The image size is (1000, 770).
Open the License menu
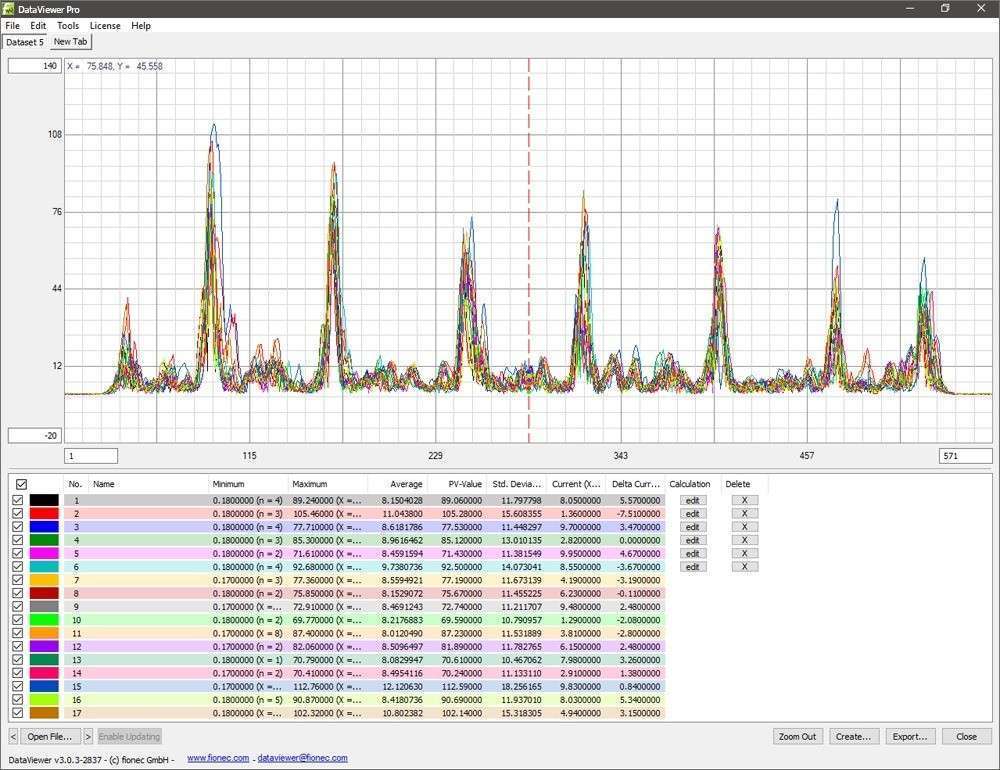105,26
